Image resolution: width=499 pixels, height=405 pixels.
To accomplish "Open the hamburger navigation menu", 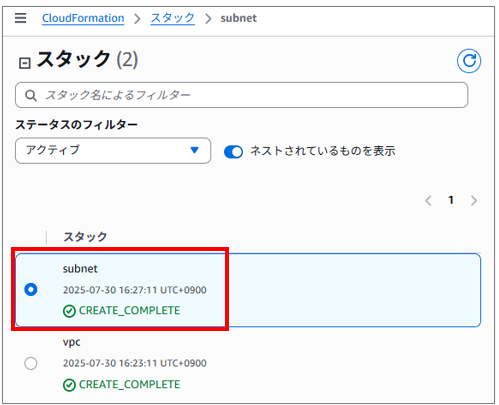I will (x=20, y=18).
